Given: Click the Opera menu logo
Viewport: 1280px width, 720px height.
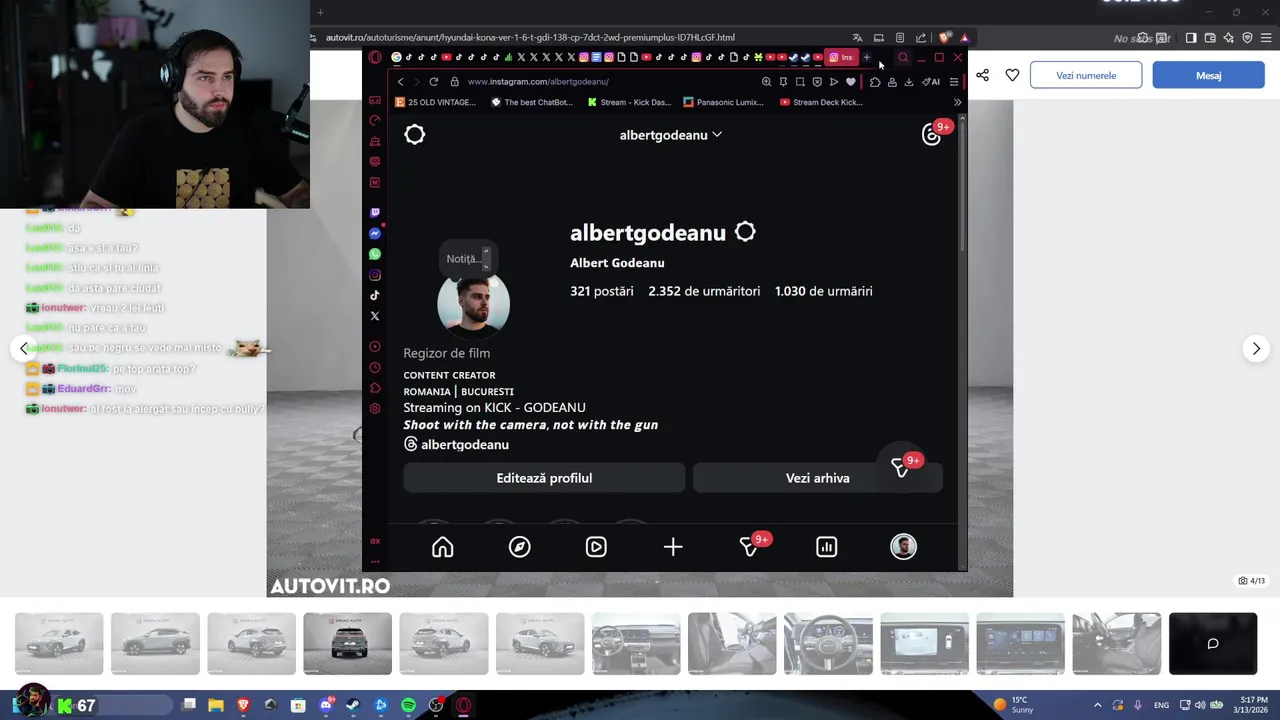Looking at the screenshot, I should pos(375,57).
